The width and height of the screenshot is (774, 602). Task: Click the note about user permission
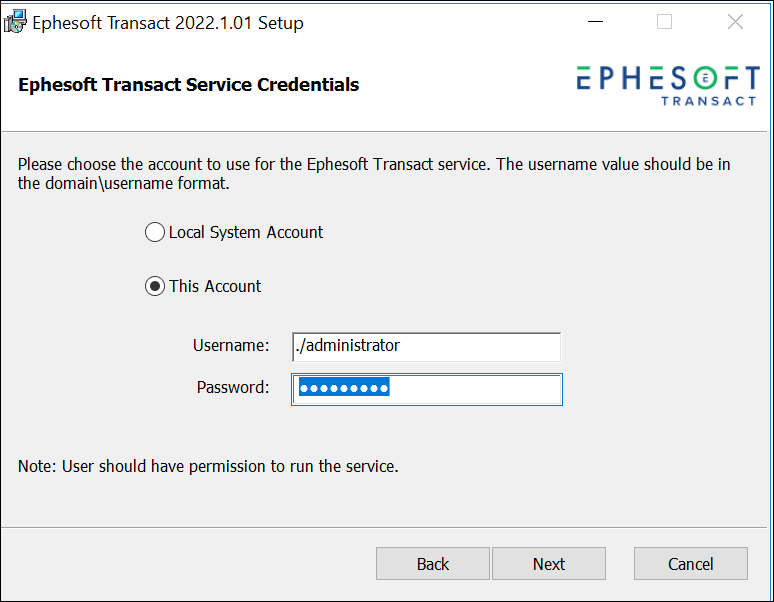point(208,466)
